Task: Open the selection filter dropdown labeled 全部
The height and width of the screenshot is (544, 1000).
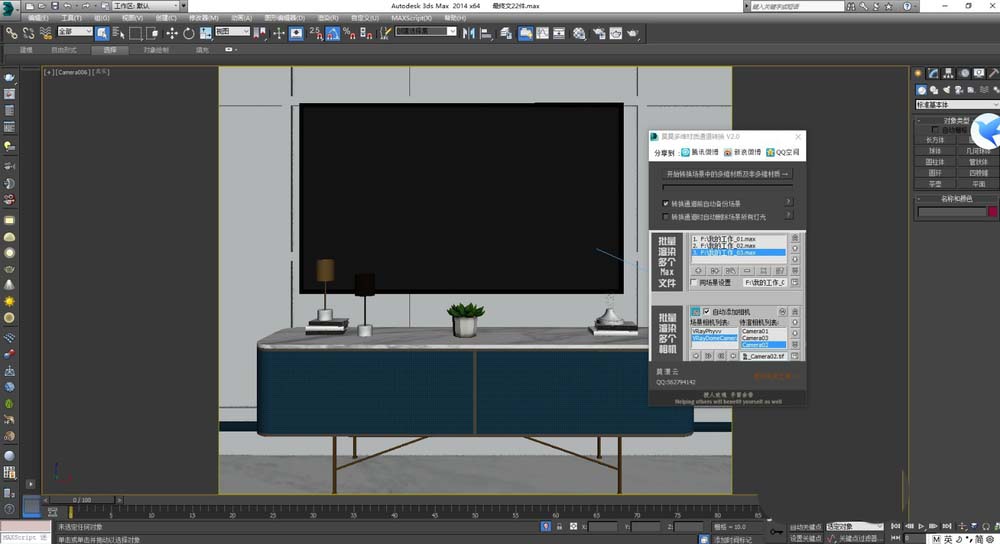Action: pos(74,32)
